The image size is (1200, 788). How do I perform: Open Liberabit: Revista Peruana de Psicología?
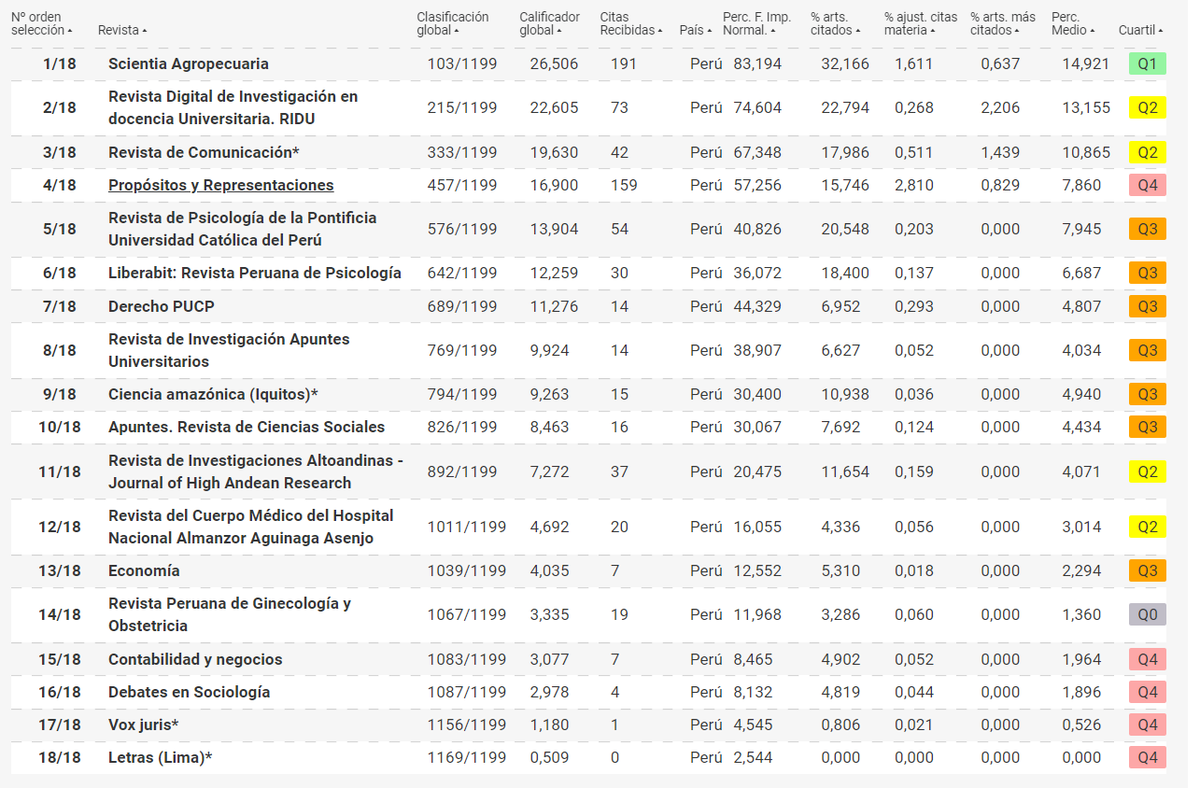(x=255, y=273)
